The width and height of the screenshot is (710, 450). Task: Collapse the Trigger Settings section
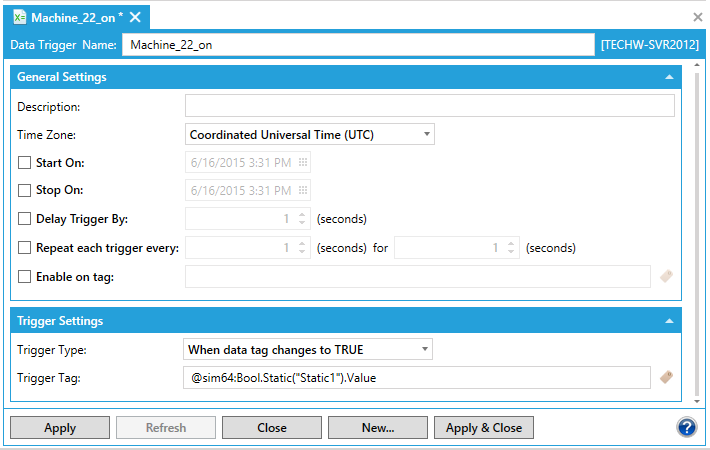[x=669, y=321]
